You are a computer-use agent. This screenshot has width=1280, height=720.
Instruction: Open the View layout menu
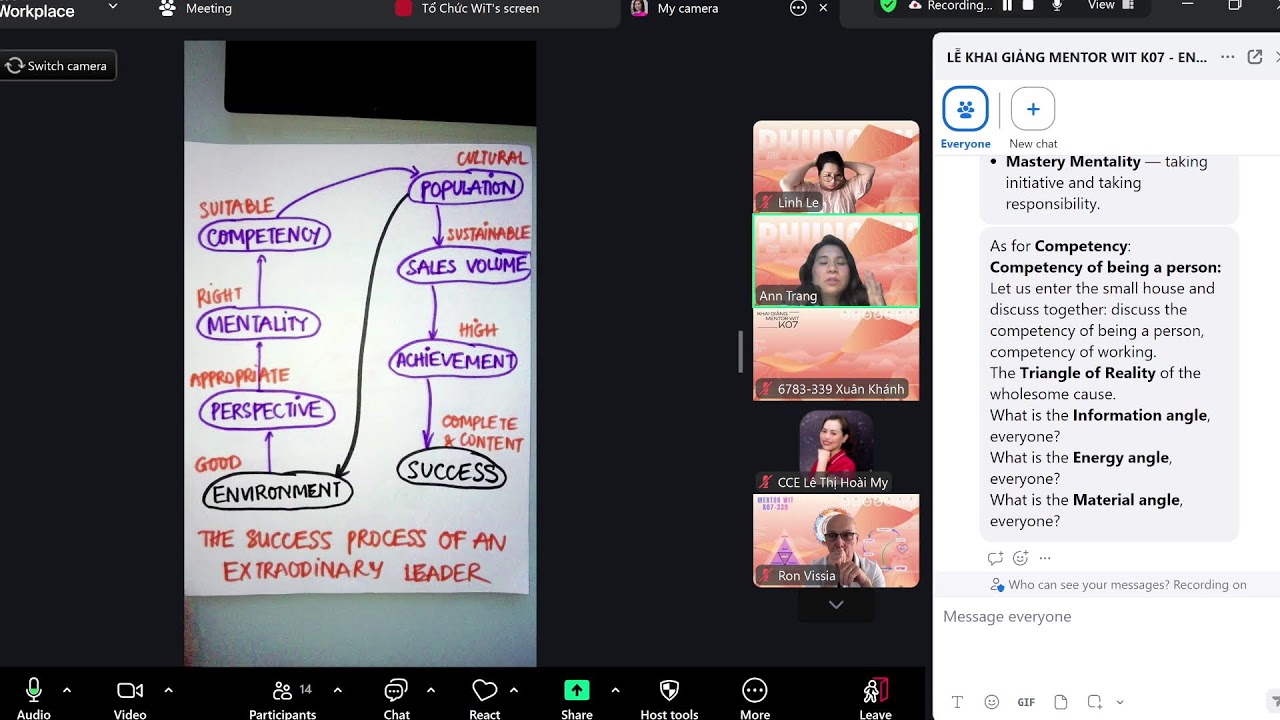[x=1111, y=5]
